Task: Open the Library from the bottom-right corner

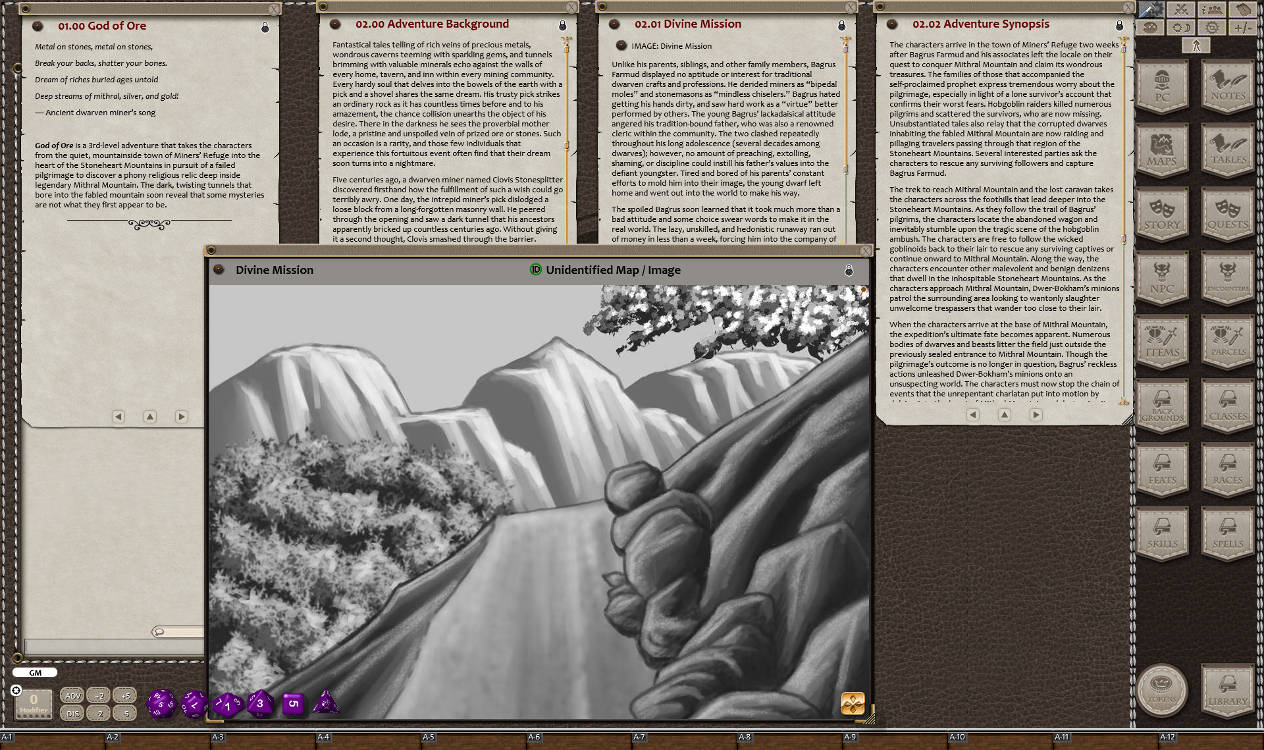Action: click(1228, 690)
